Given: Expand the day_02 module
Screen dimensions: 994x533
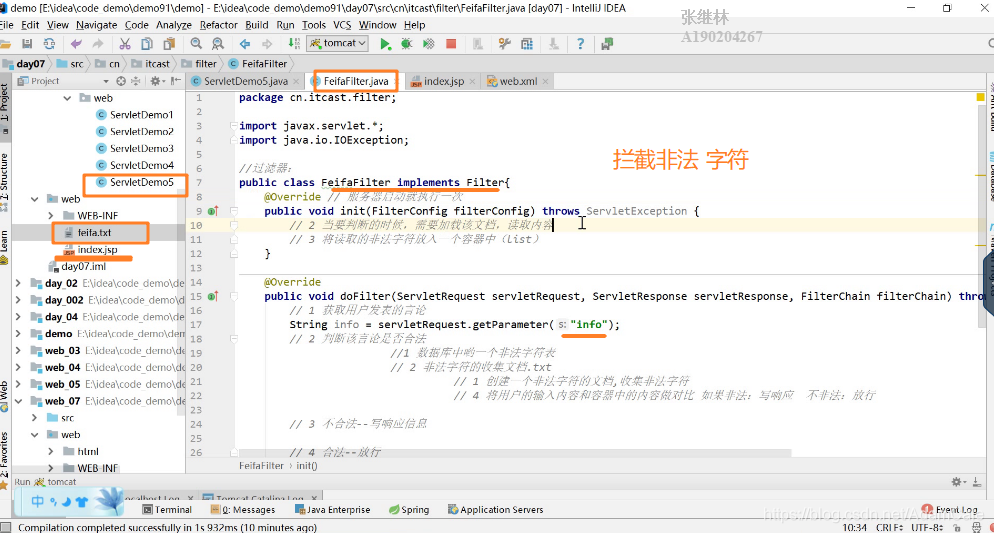Looking at the screenshot, I should [x=18, y=283].
